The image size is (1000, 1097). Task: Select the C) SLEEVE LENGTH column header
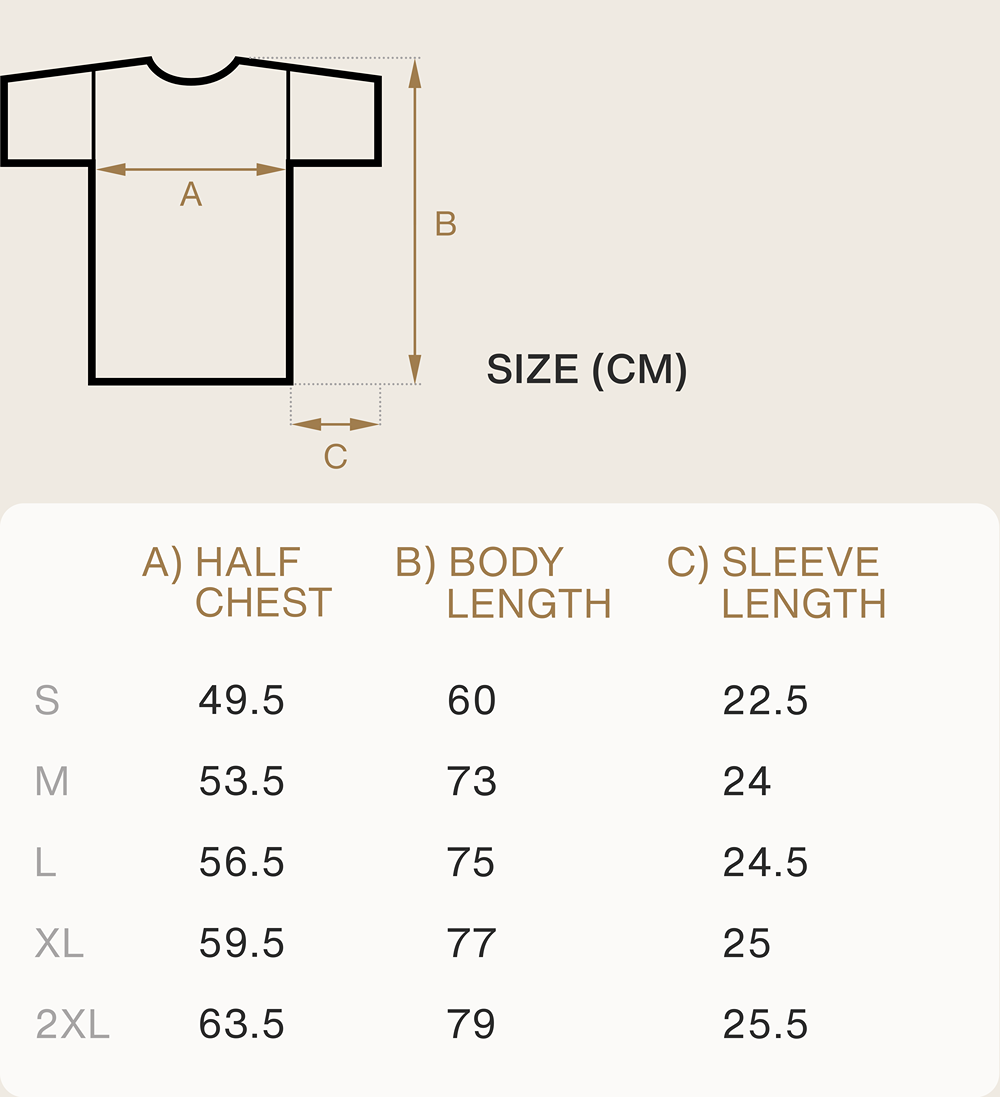coord(777,583)
